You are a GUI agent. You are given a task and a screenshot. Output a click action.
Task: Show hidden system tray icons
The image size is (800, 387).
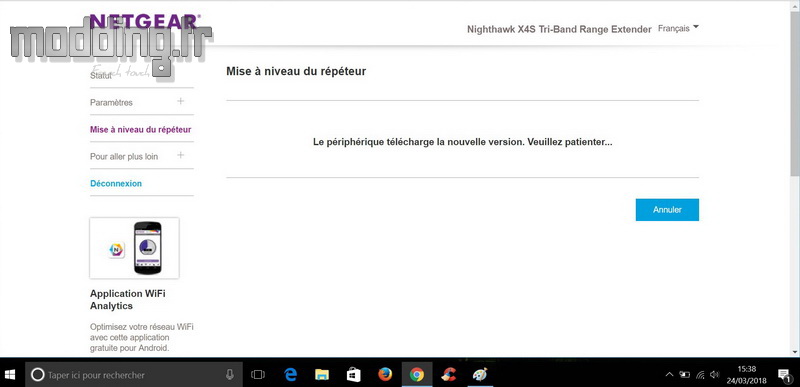669,375
